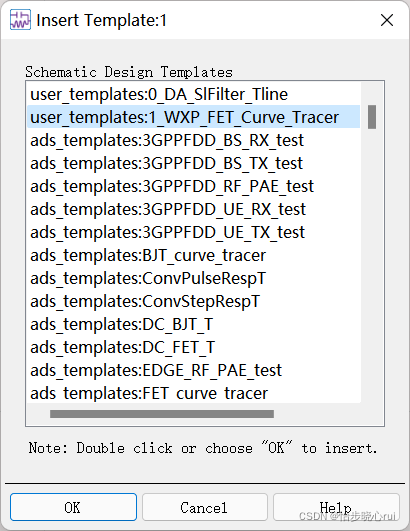Image resolution: width=410 pixels, height=531 pixels.
Task: Highlight ads_templates:3GPPFDD_UE_RX_test
Action: pyautogui.click(x=193, y=209)
